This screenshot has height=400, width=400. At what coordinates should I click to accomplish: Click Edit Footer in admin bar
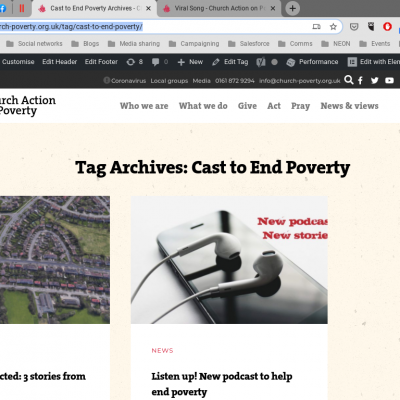point(101,62)
